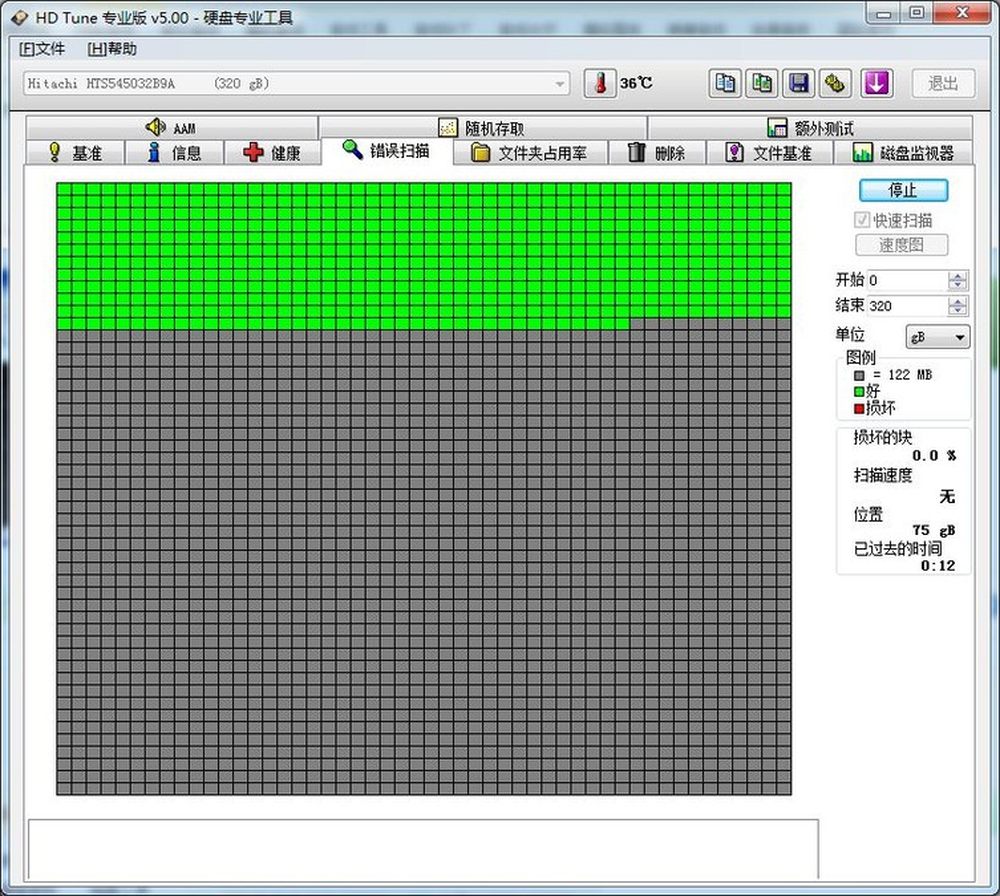
Task: Switch to the 基准 benchmark tab
Action: 75,153
